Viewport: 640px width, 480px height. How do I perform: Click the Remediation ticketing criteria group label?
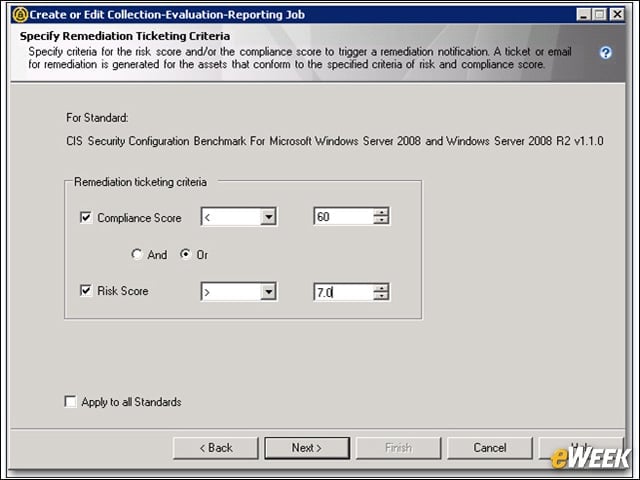point(140,182)
